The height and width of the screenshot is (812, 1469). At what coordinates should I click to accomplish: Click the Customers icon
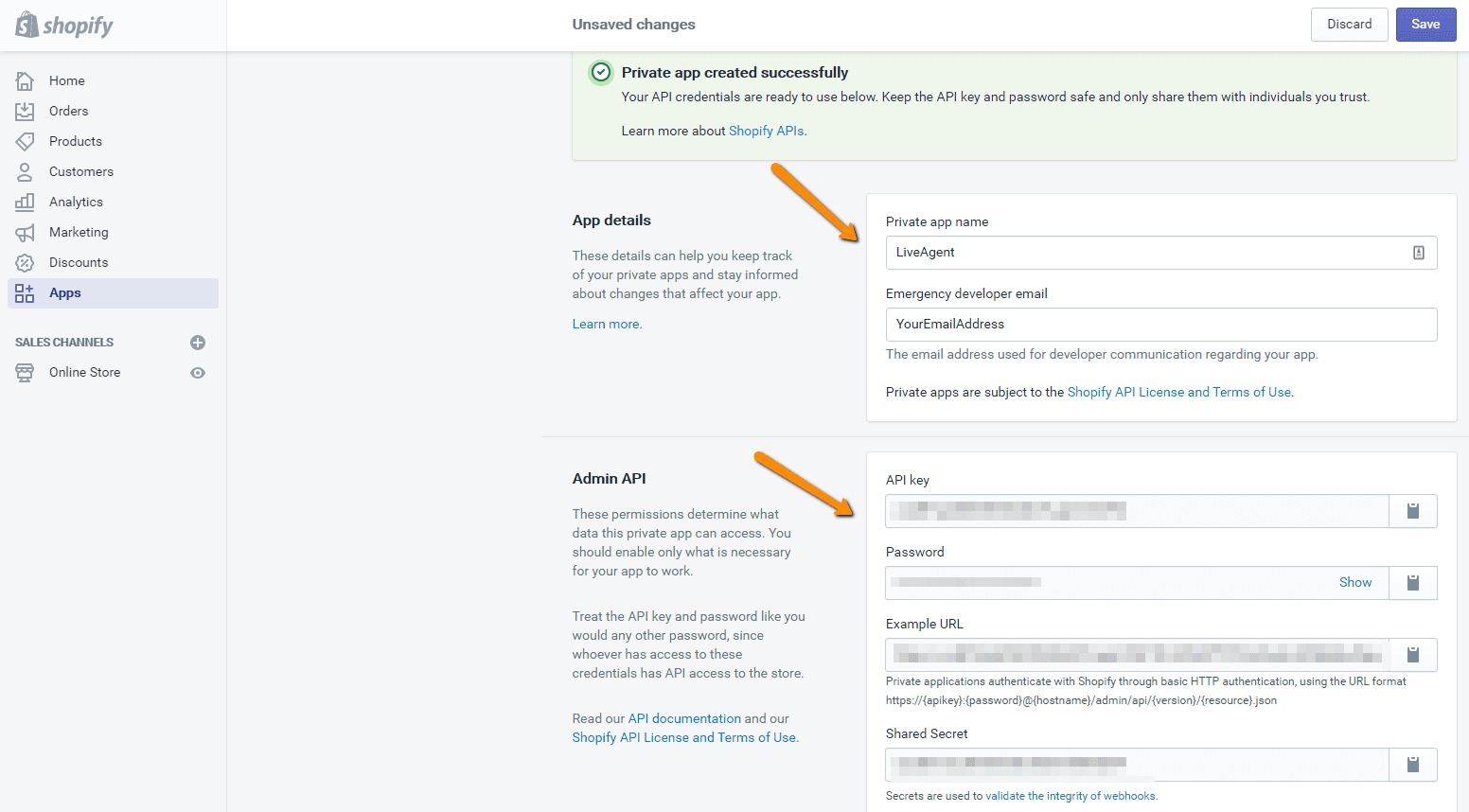[x=26, y=171]
